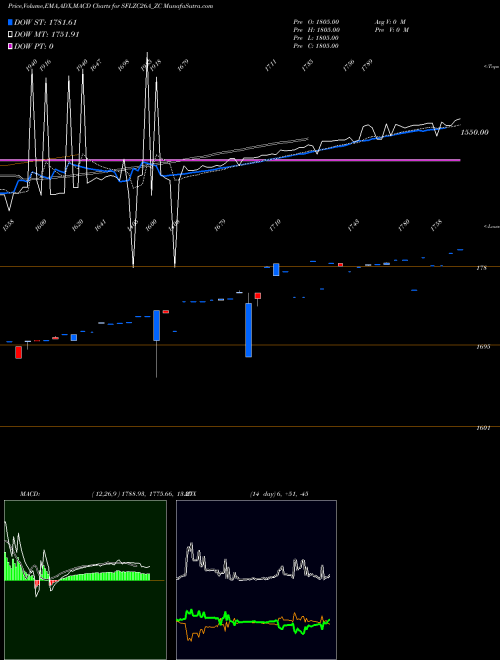
Task: Open the ADX indicator chart panel
Action: coord(256,580)
